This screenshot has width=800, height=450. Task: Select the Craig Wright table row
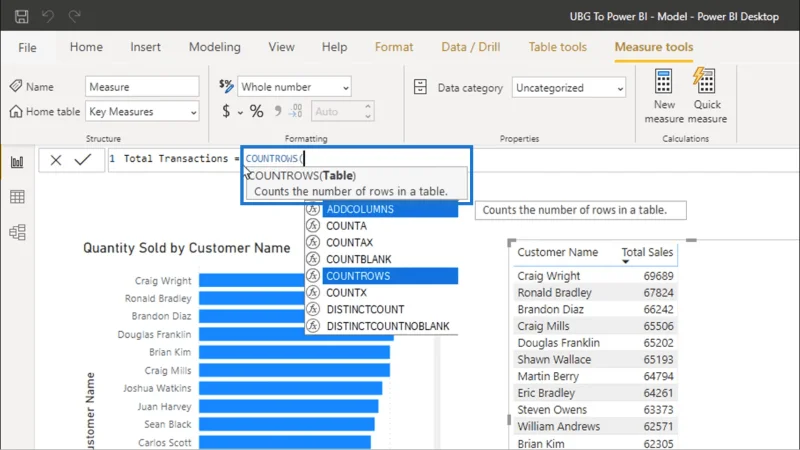[x=595, y=276]
